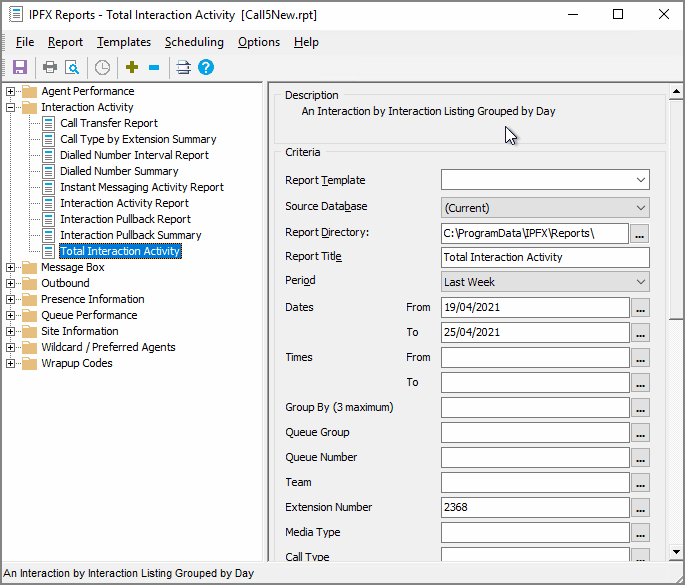Expand the Outbound tree node
The height and width of the screenshot is (585, 685).
[10, 284]
